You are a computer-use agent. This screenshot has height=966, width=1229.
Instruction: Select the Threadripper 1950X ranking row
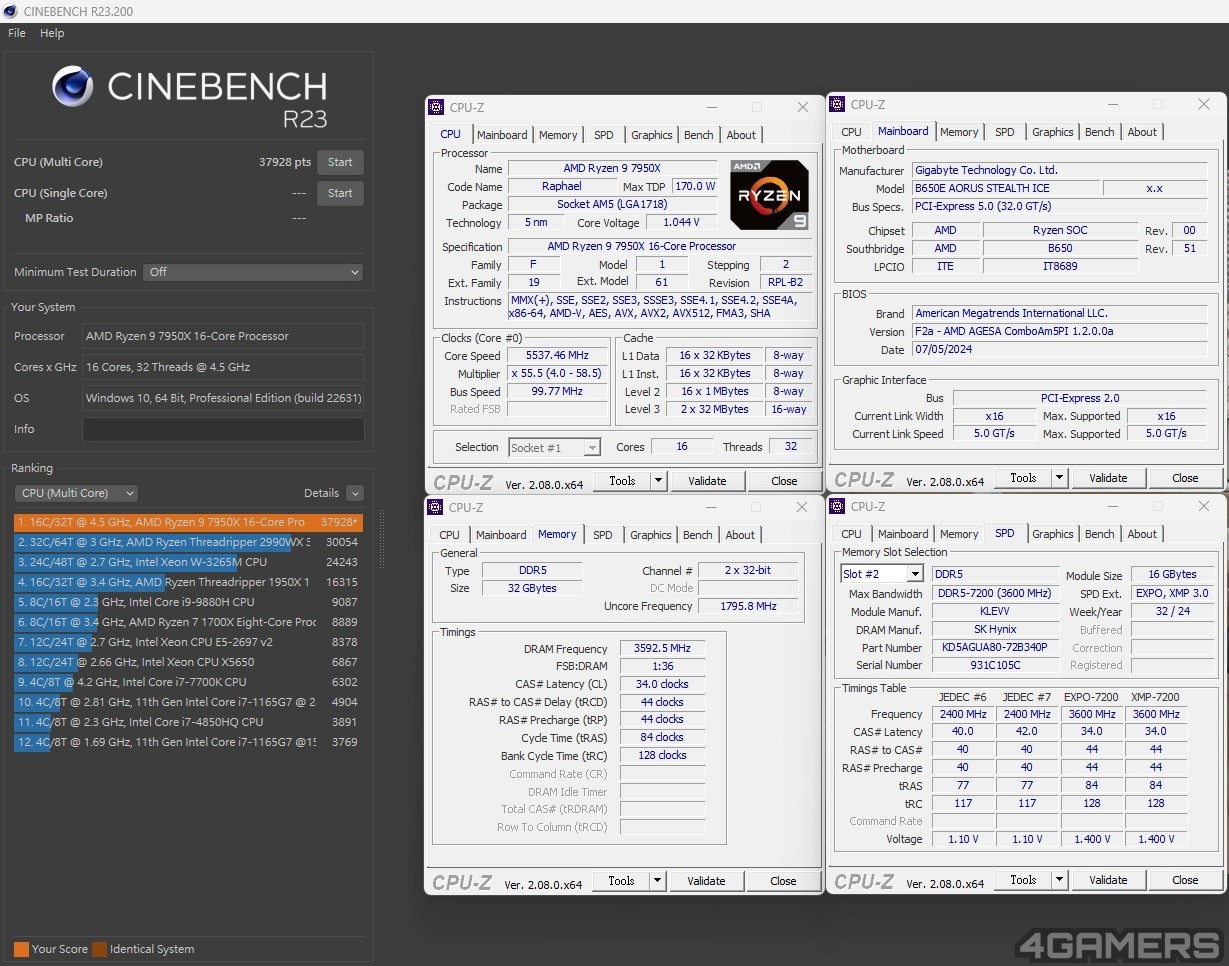pos(188,582)
